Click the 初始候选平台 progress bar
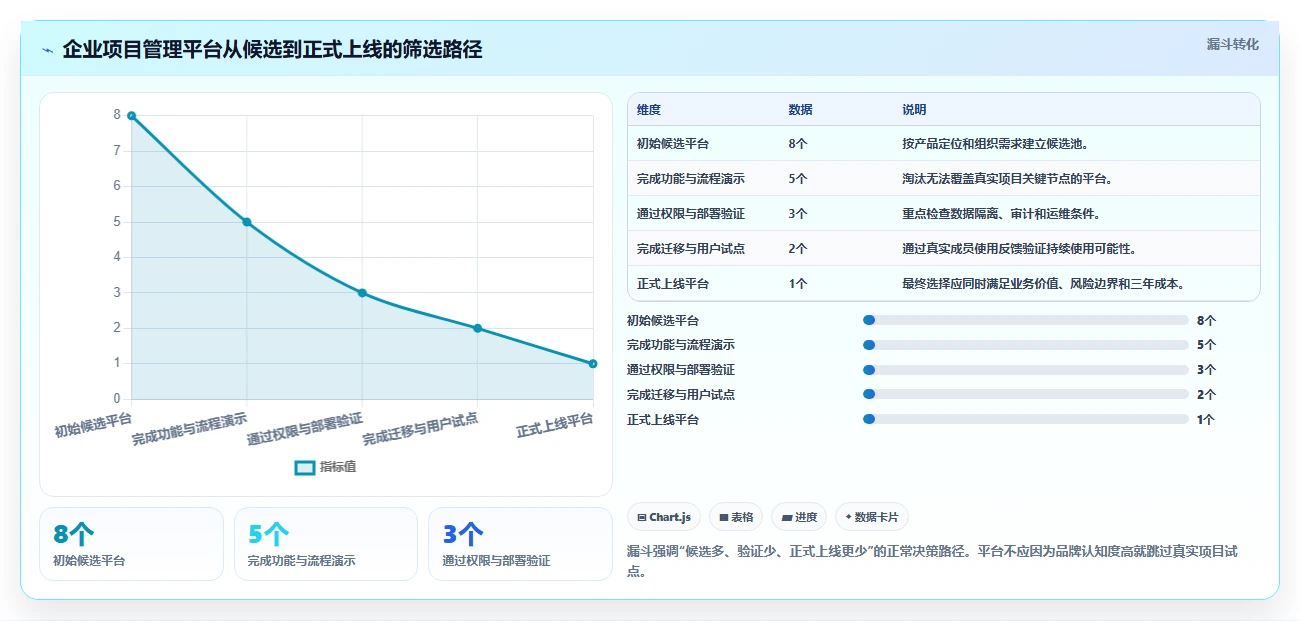Image resolution: width=1300 pixels, height=621 pixels. tap(1025, 320)
